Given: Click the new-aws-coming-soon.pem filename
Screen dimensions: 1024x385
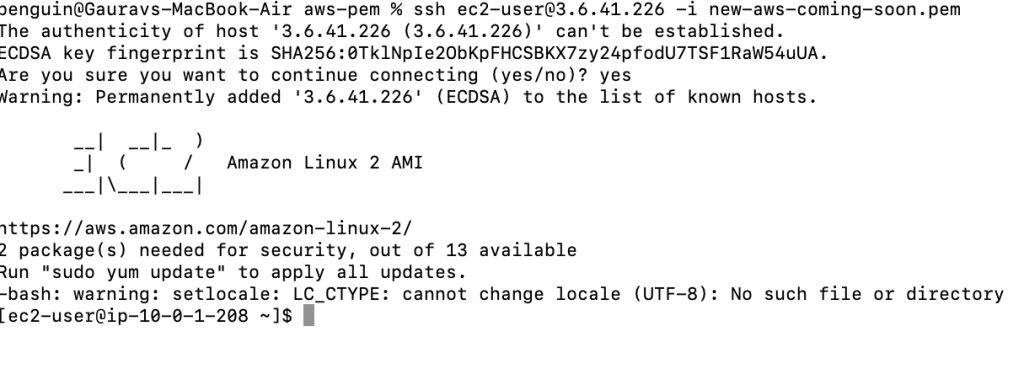Looking at the screenshot, I should click(x=835, y=10).
